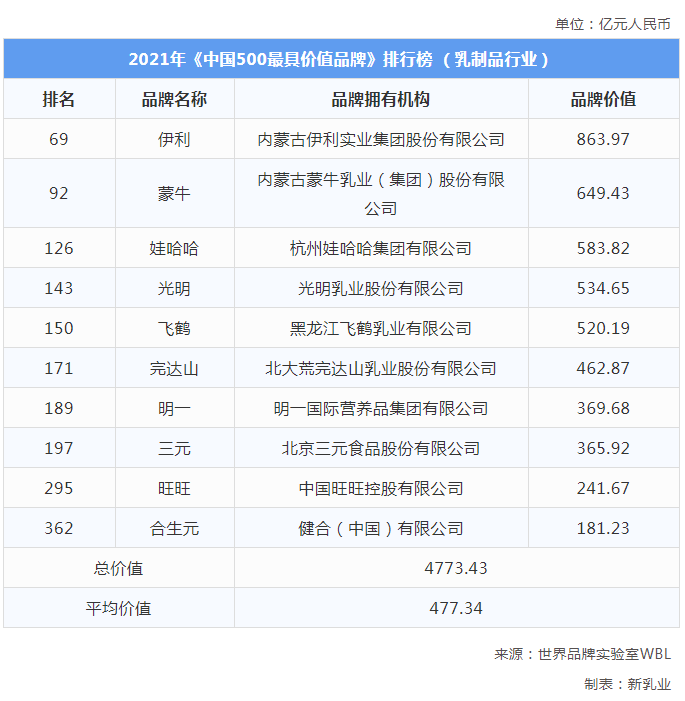
Task: Click the value '649.43'
Action: (x=603, y=193)
